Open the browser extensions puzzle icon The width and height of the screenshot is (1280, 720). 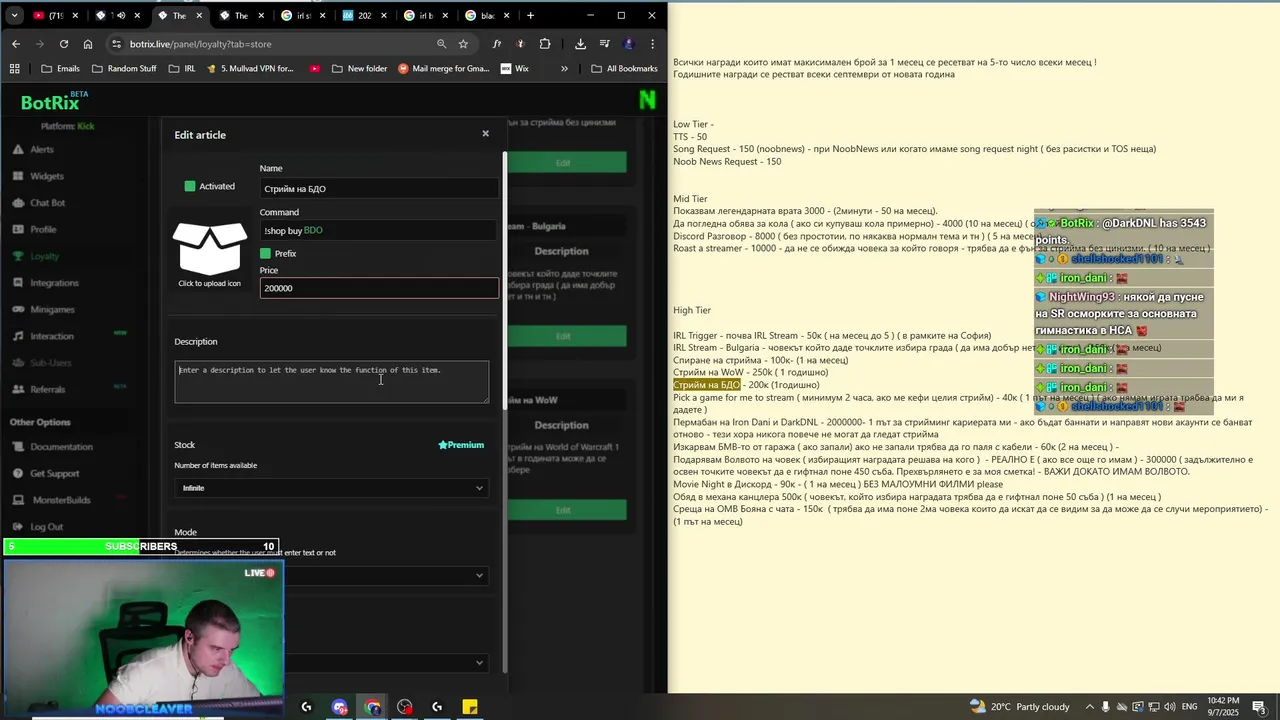pos(545,44)
